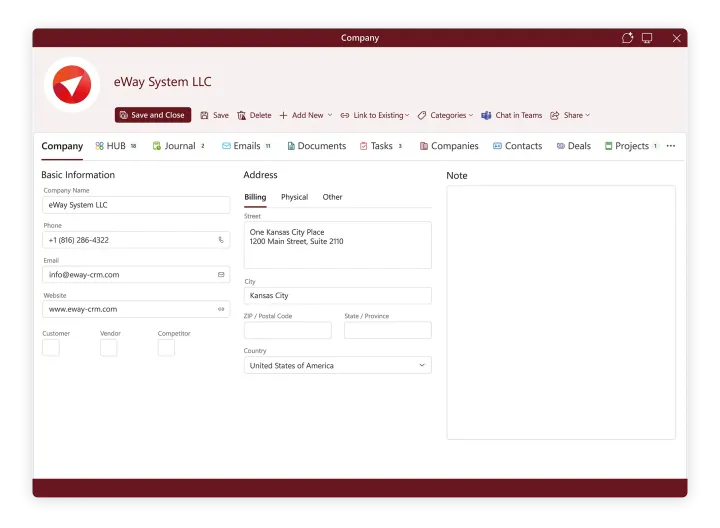The width and height of the screenshot is (720, 528).
Task: Click the Share export icon
Action: pyautogui.click(x=555, y=115)
